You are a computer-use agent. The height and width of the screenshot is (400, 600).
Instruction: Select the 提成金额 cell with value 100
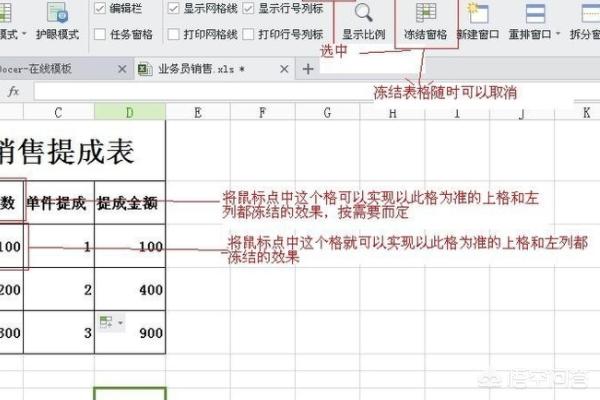(130, 246)
